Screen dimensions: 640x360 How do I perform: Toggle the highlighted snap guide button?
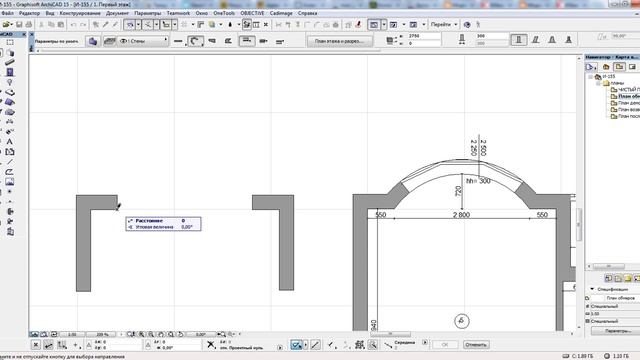point(296,345)
